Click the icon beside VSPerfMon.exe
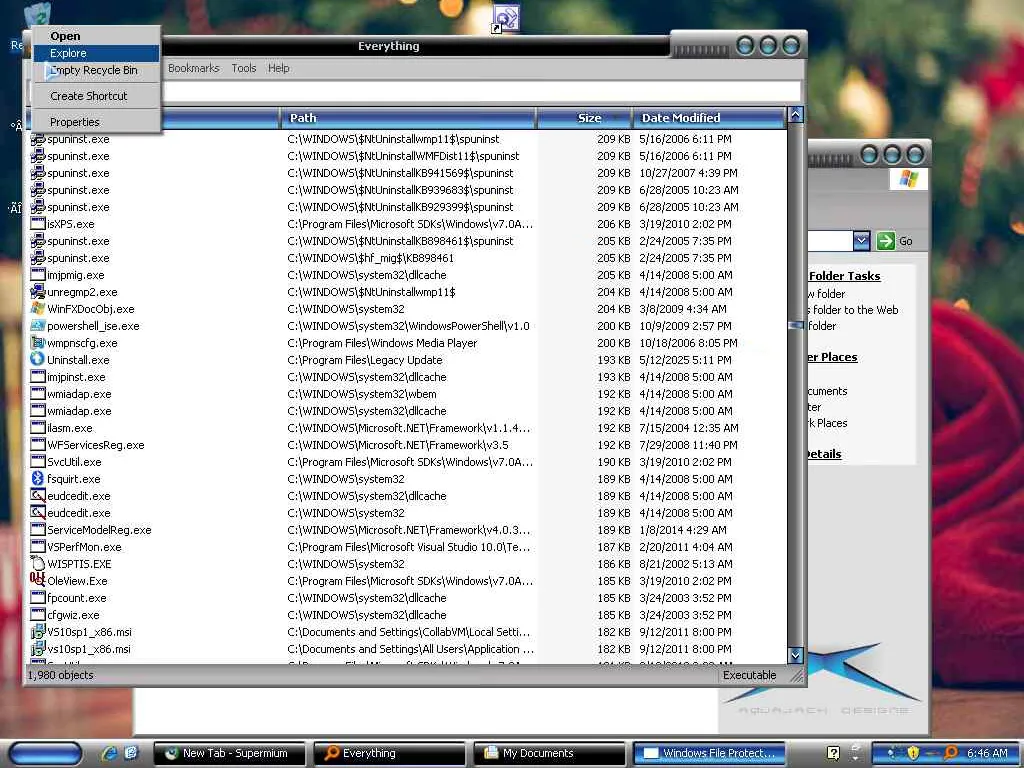1024x768 pixels. pos(37,546)
